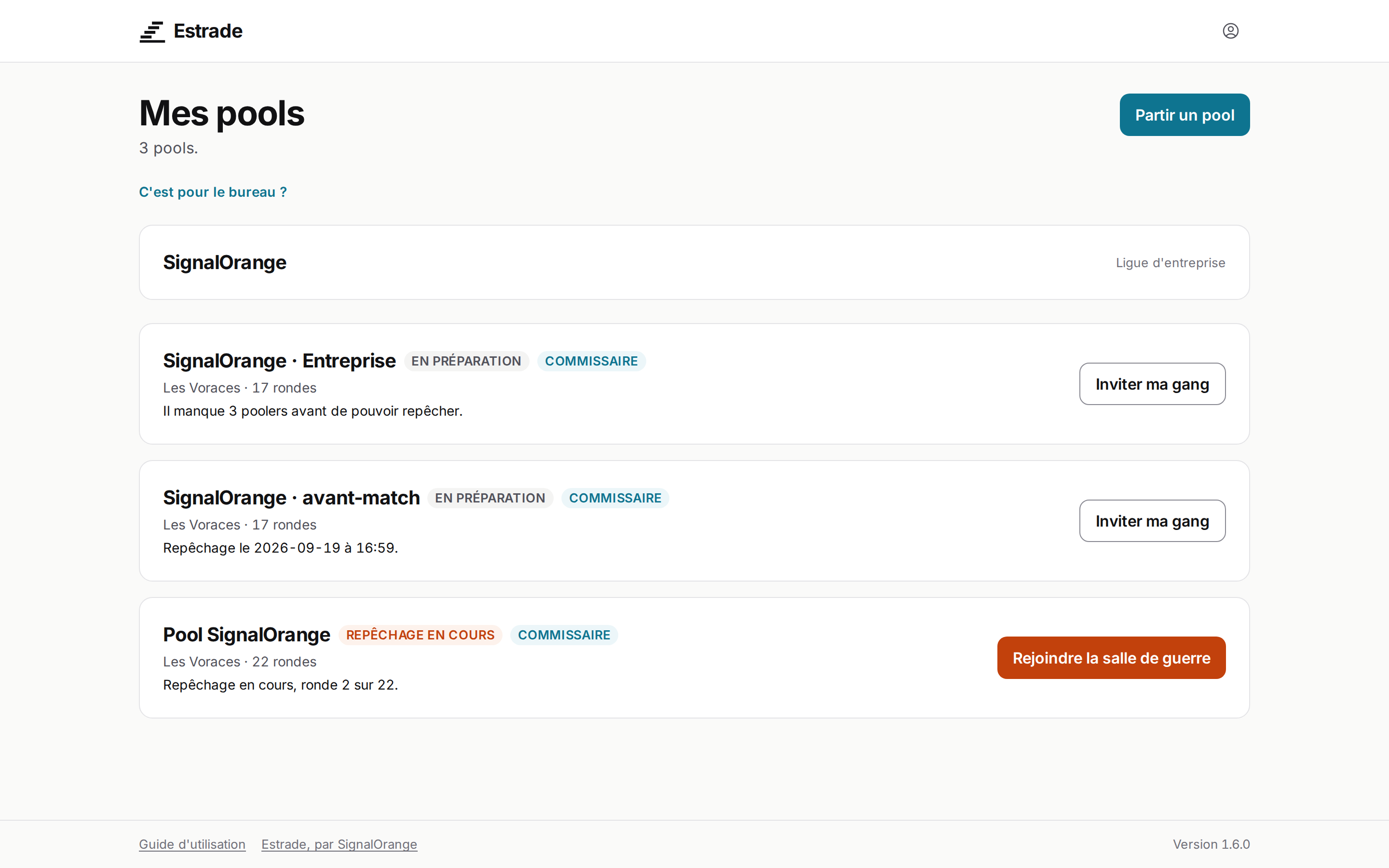The image size is (1389, 868).
Task: Click the "Repêchage le 2026-09-19 à 16:59" text
Action: coord(281,548)
